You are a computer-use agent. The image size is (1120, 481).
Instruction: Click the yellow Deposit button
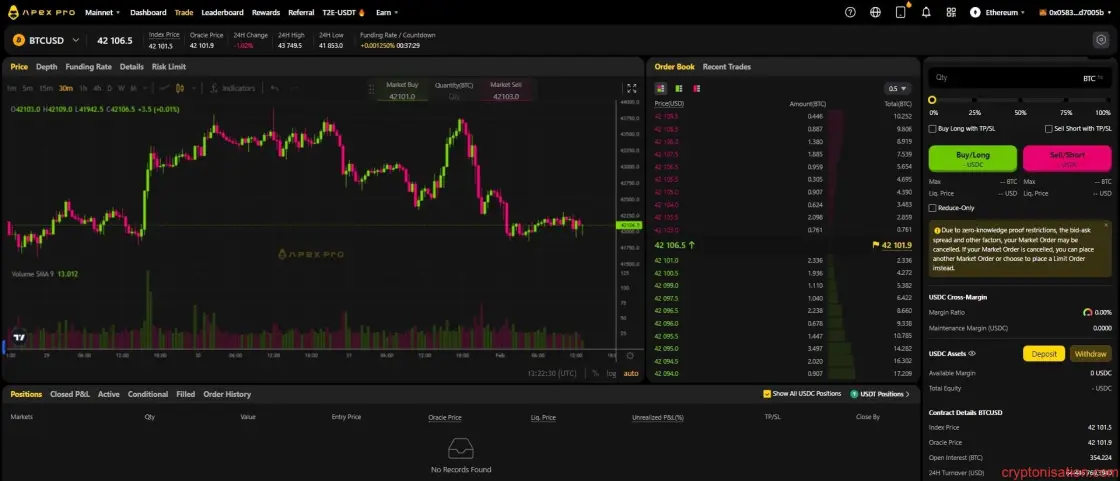point(1044,354)
